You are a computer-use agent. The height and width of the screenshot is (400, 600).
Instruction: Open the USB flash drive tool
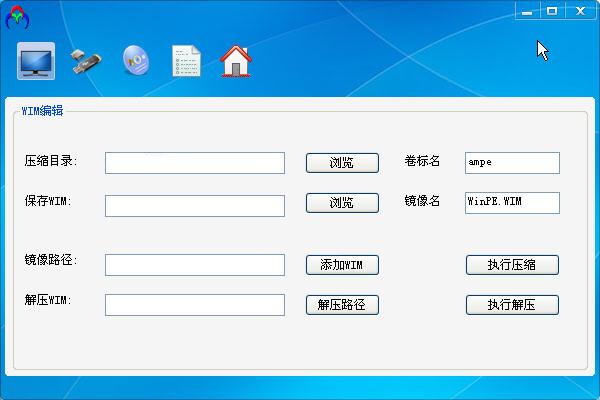tap(86, 62)
